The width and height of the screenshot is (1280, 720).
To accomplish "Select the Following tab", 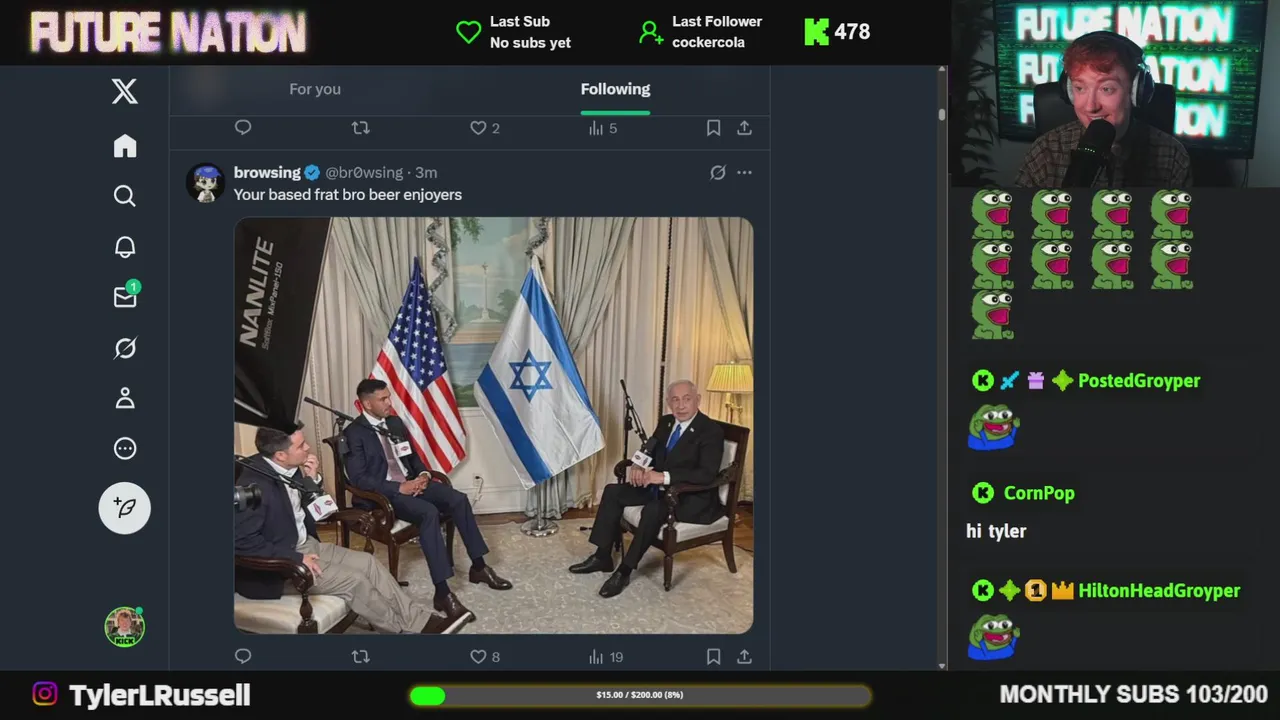I will point(615,89).
